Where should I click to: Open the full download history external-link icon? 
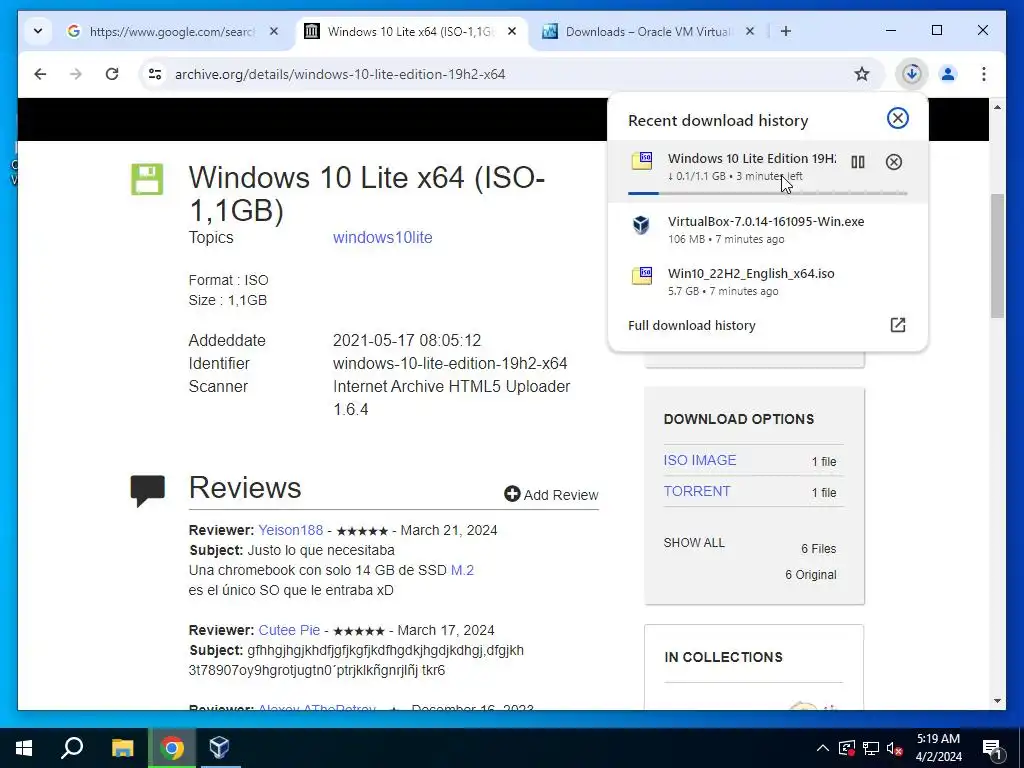click(898, 325)
